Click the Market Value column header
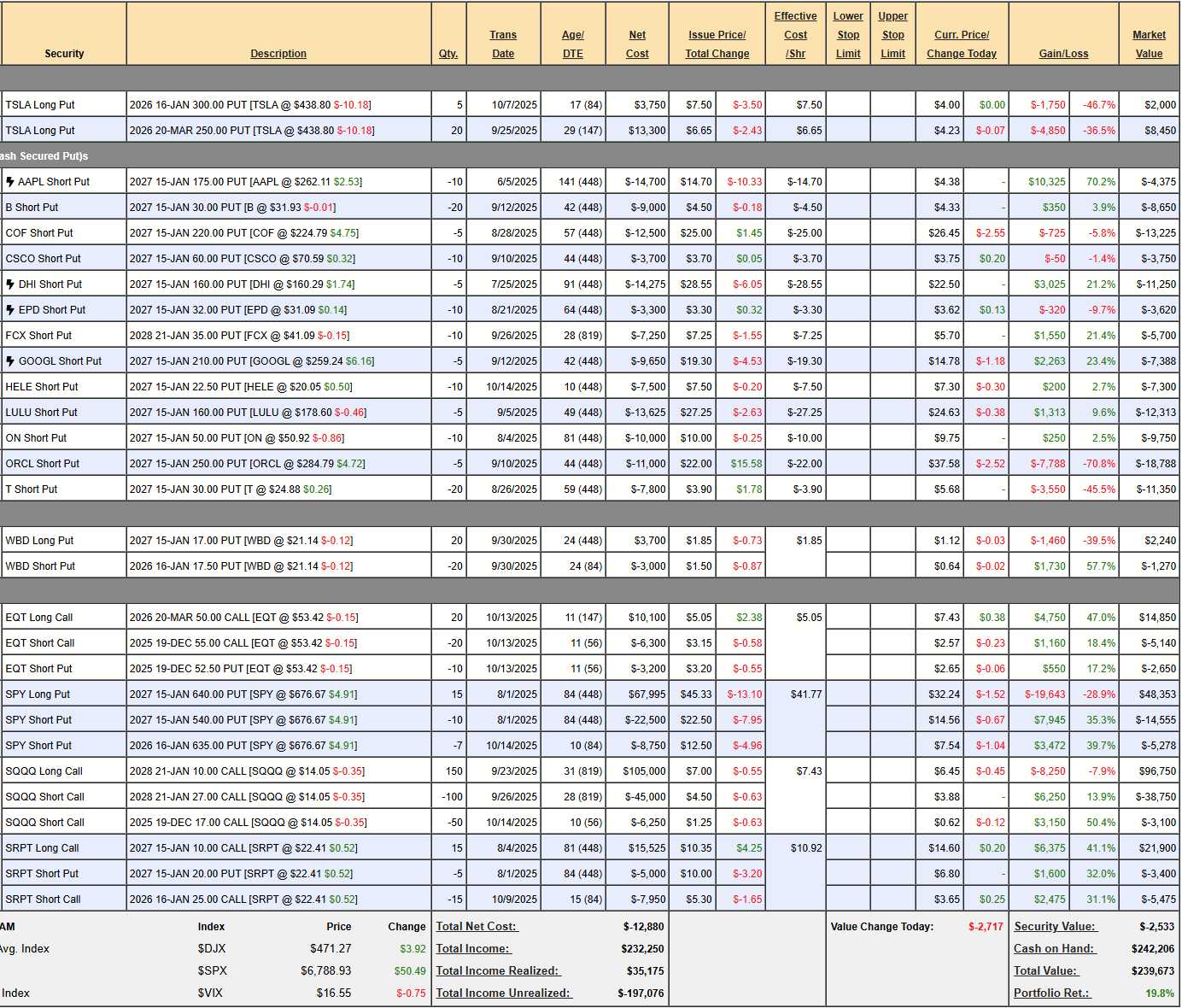This screenshot has width=1182, height=1008. (1149, 44)
